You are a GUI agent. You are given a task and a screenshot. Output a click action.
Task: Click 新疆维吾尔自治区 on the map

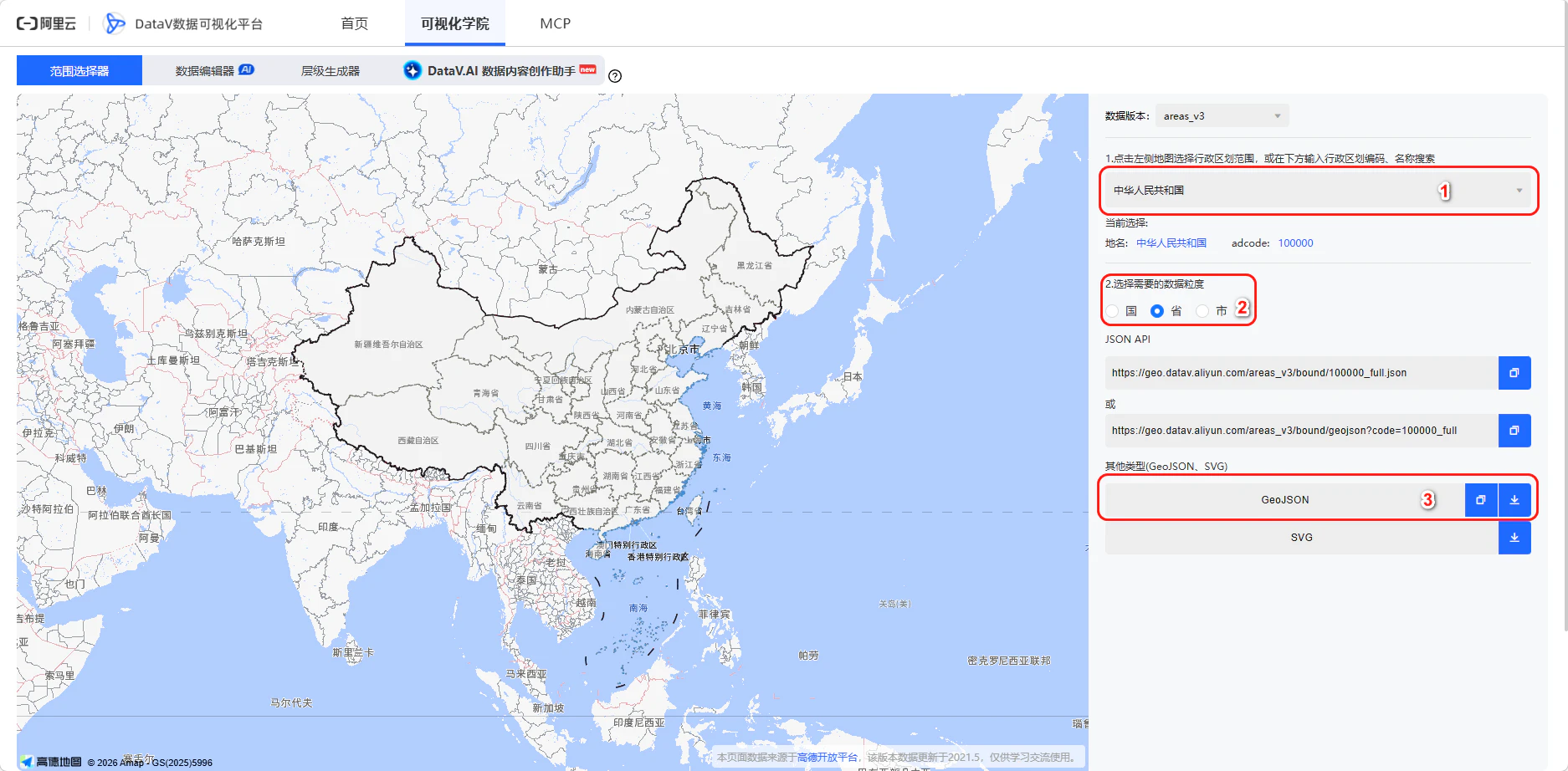[388, 345]
